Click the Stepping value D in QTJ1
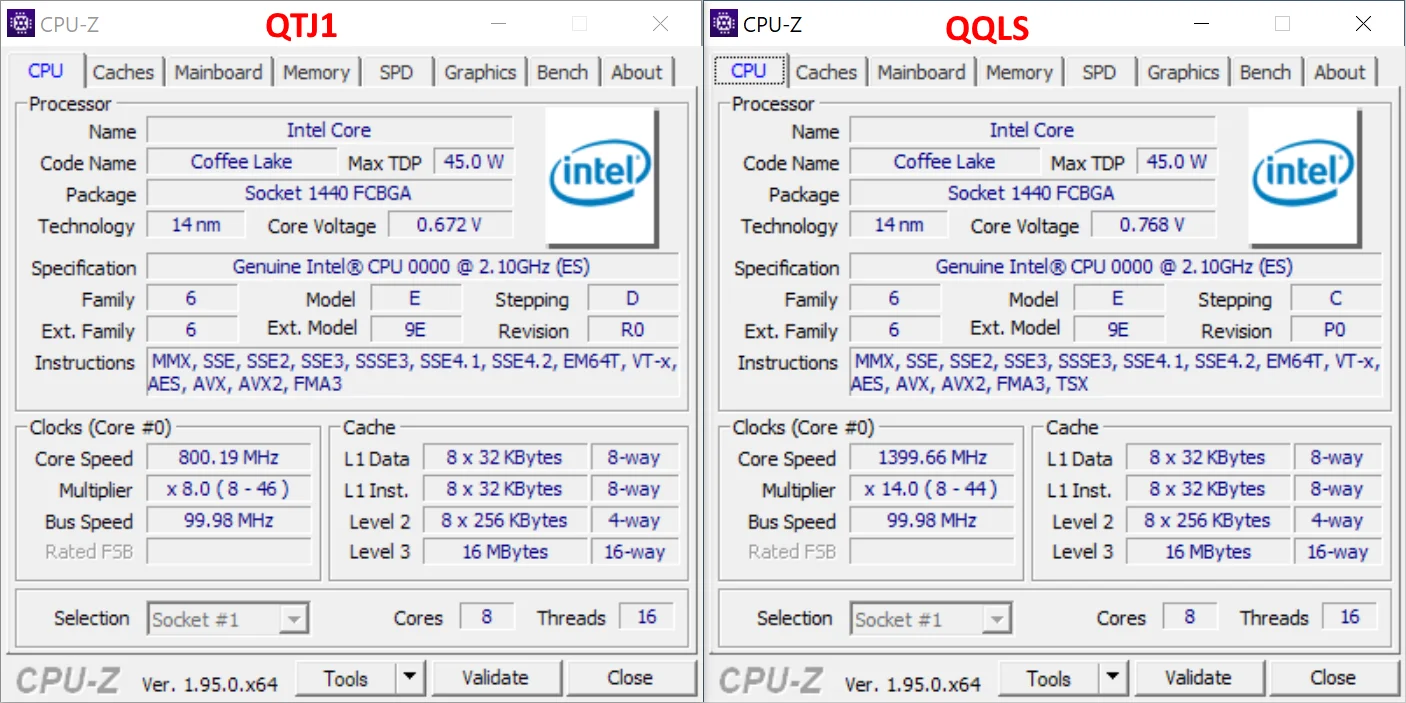 click(x=633, y=298)
